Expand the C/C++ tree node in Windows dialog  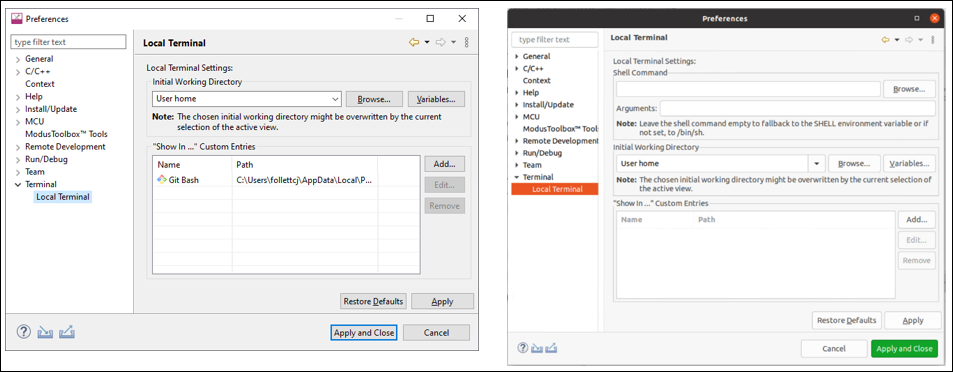tap(18, 72)
